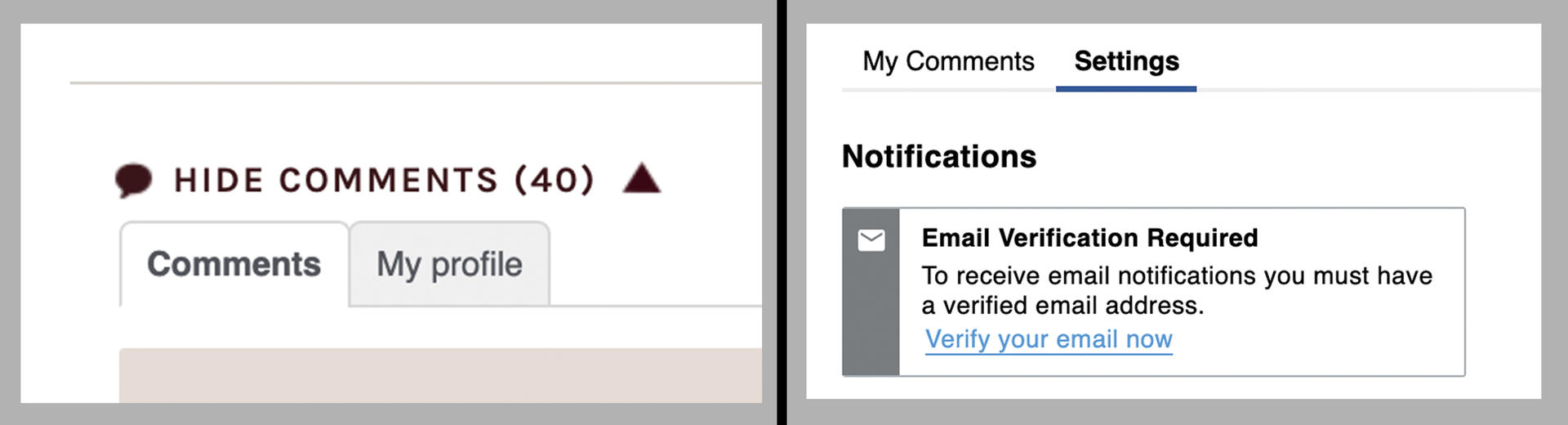Click the gray strip of the notification card
Viewport: 1568px width, 425px height.
point(871,292)
